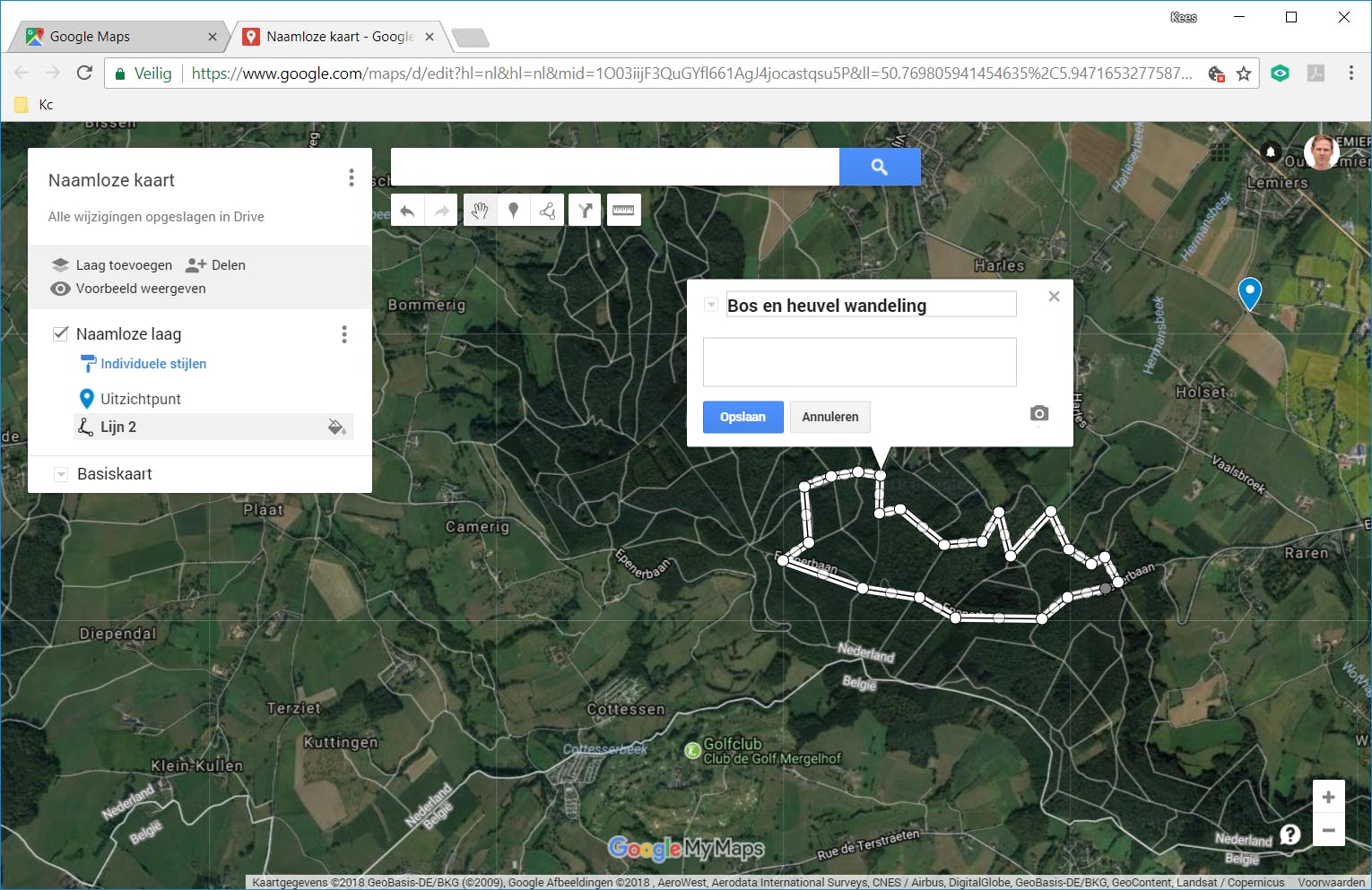Expand the Basiskaart dropdown arrow
This screenshot has height=890, width=1372.
click(61, 474)
